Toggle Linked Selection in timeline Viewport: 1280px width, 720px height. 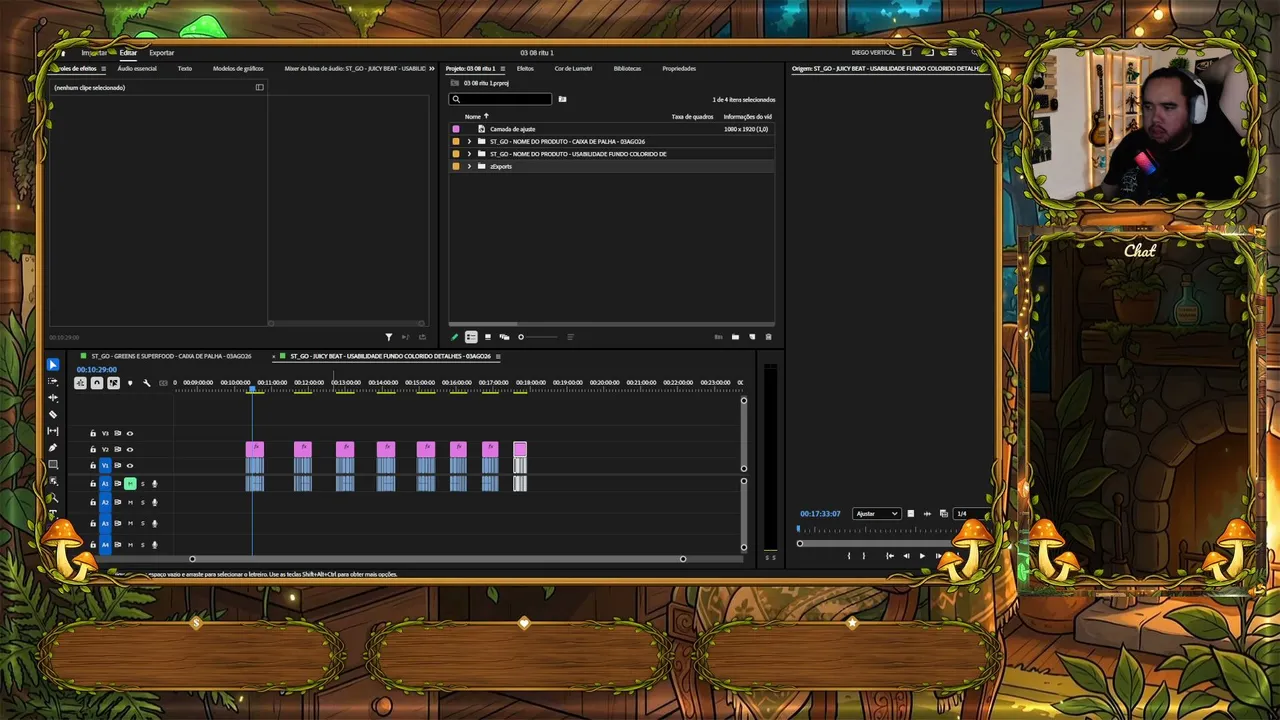113,383
